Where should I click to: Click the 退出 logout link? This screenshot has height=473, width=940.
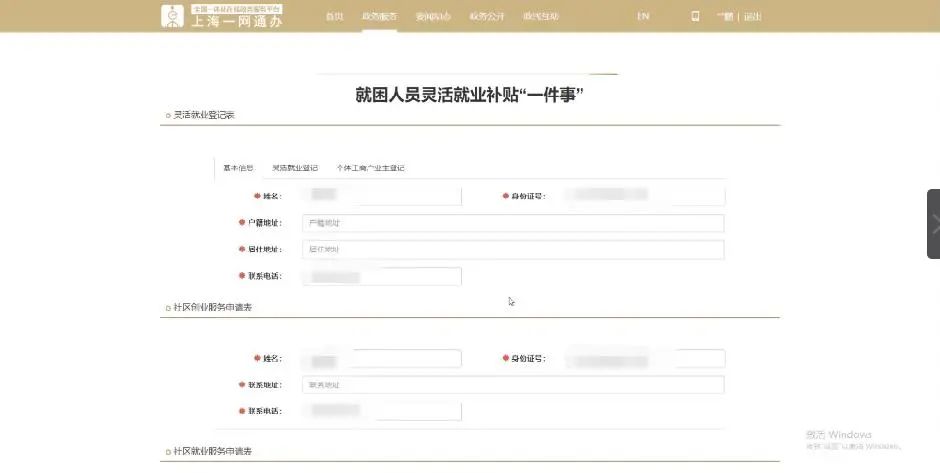coord(752,16)
